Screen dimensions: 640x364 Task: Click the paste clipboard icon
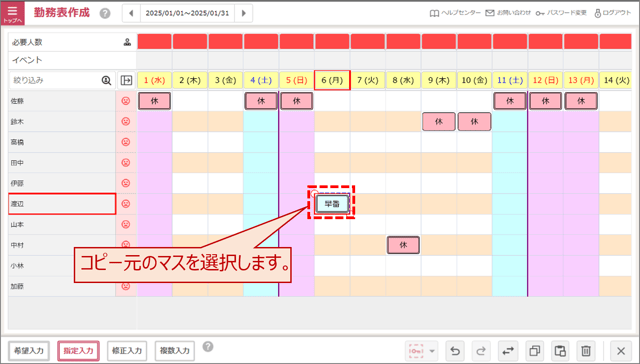click(x=560, y=351)
